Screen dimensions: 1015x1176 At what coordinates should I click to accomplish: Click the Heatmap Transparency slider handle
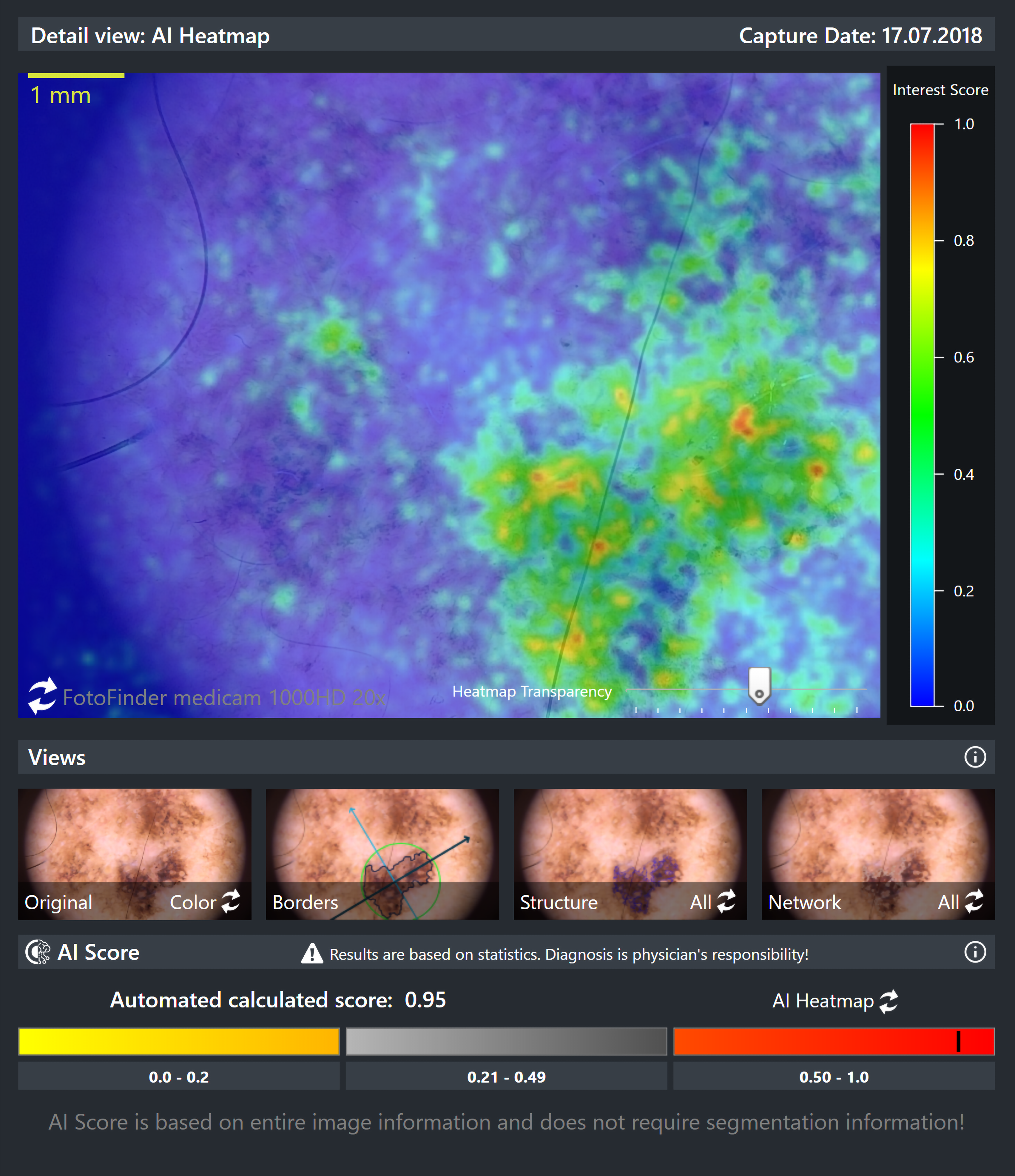click(759, 685)
